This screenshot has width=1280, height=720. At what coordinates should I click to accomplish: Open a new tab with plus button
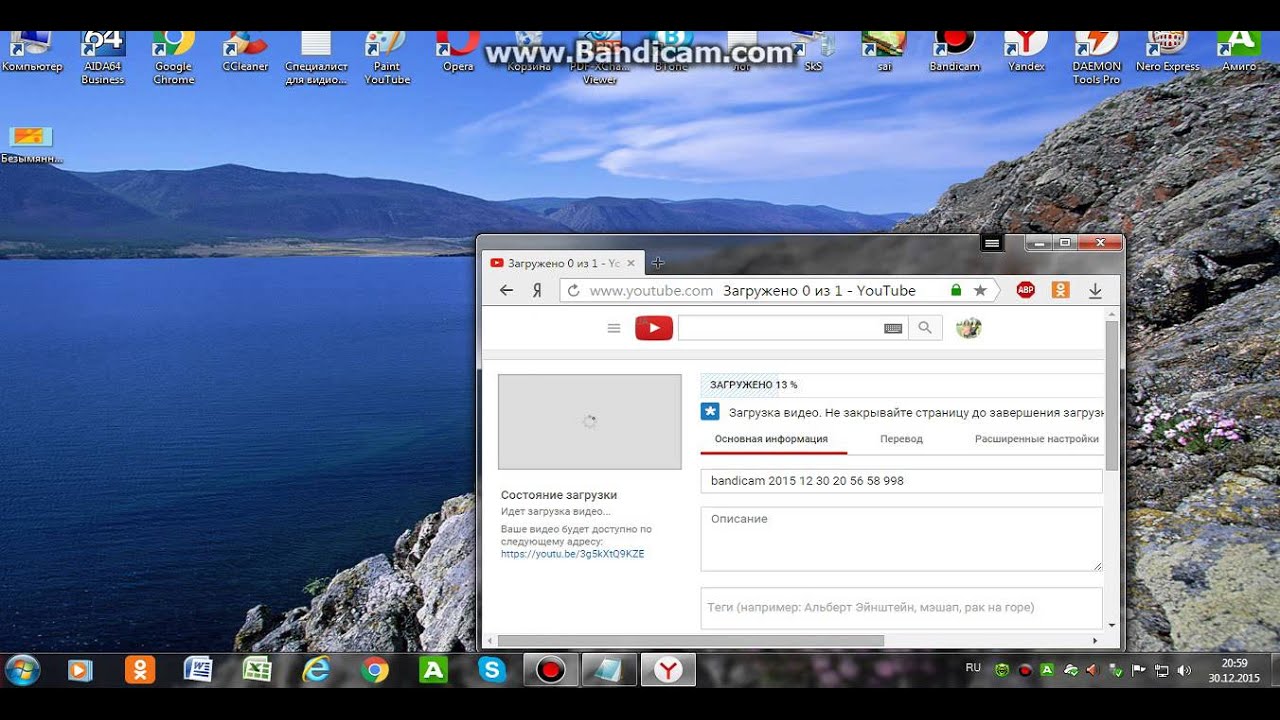point(658,263)
